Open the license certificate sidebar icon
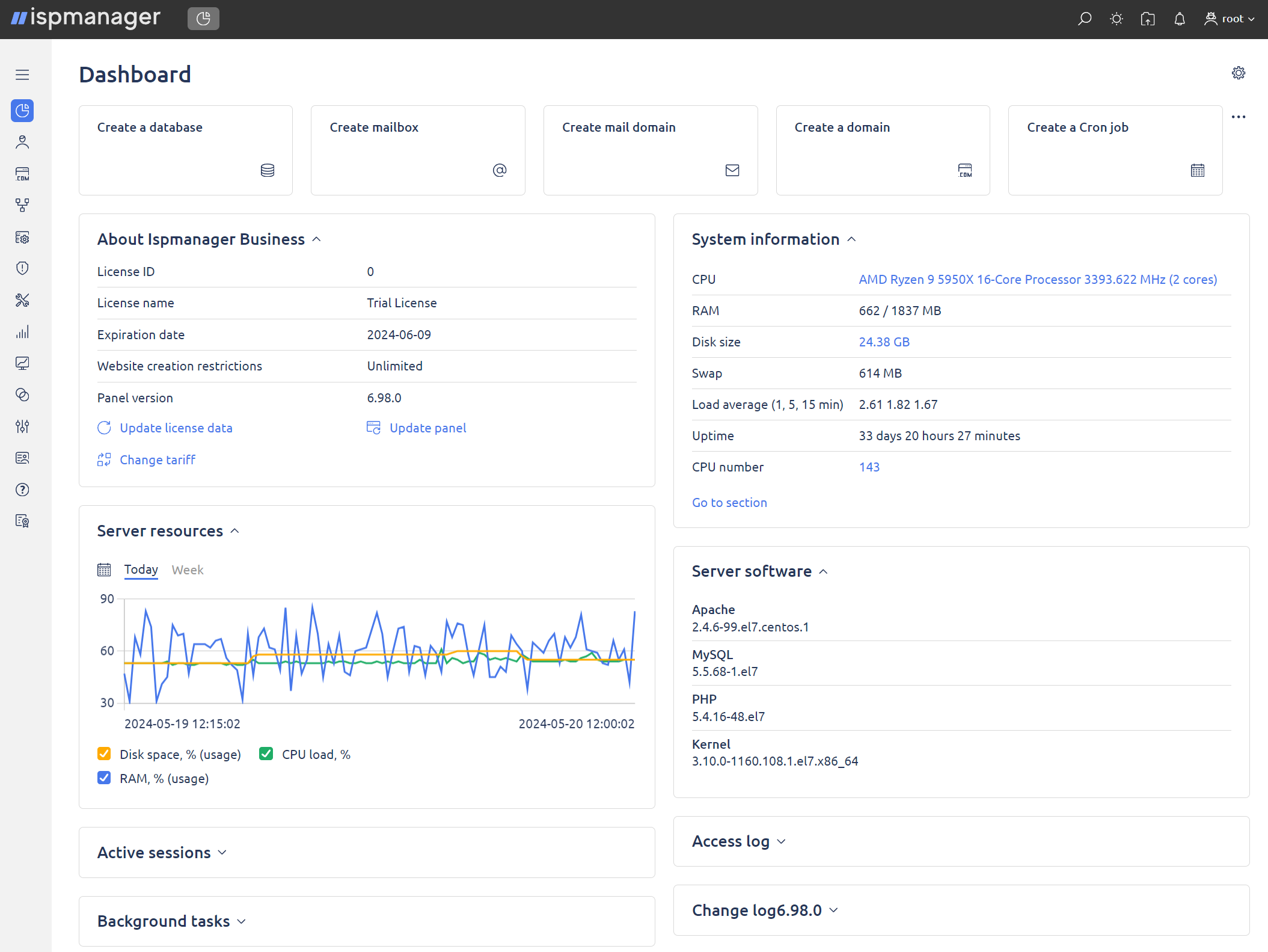The height and width of the screenshot is (952, 1268). coord(22,521)
